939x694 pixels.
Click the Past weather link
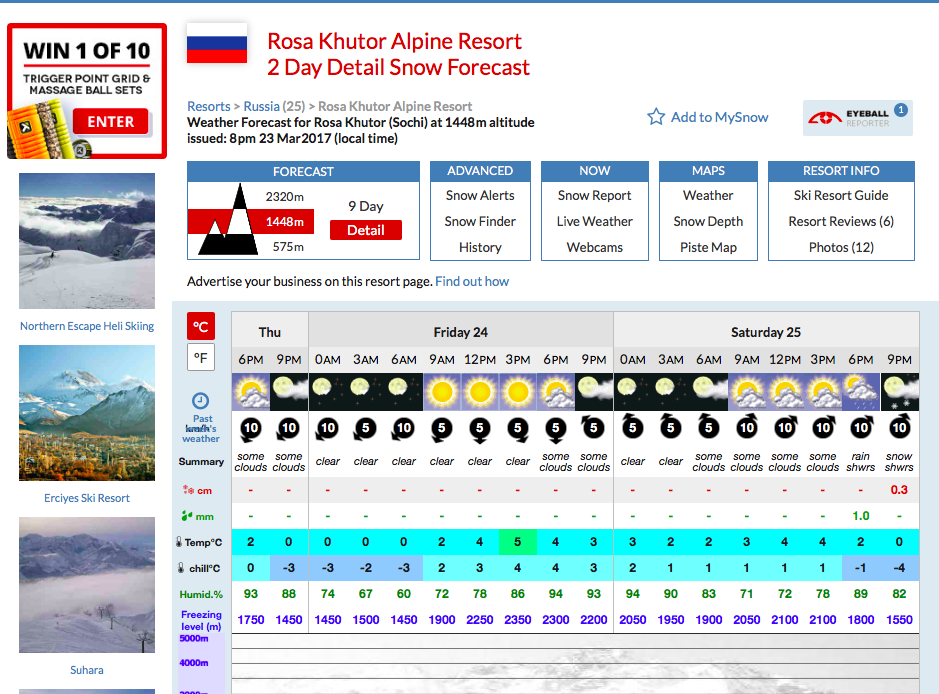(201, 429)
